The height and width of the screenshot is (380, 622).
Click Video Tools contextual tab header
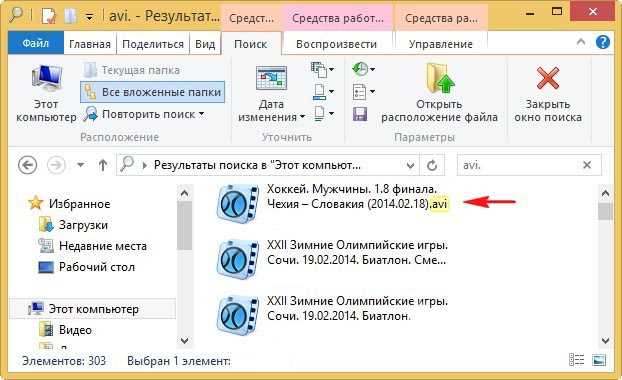tap(338, 18)
